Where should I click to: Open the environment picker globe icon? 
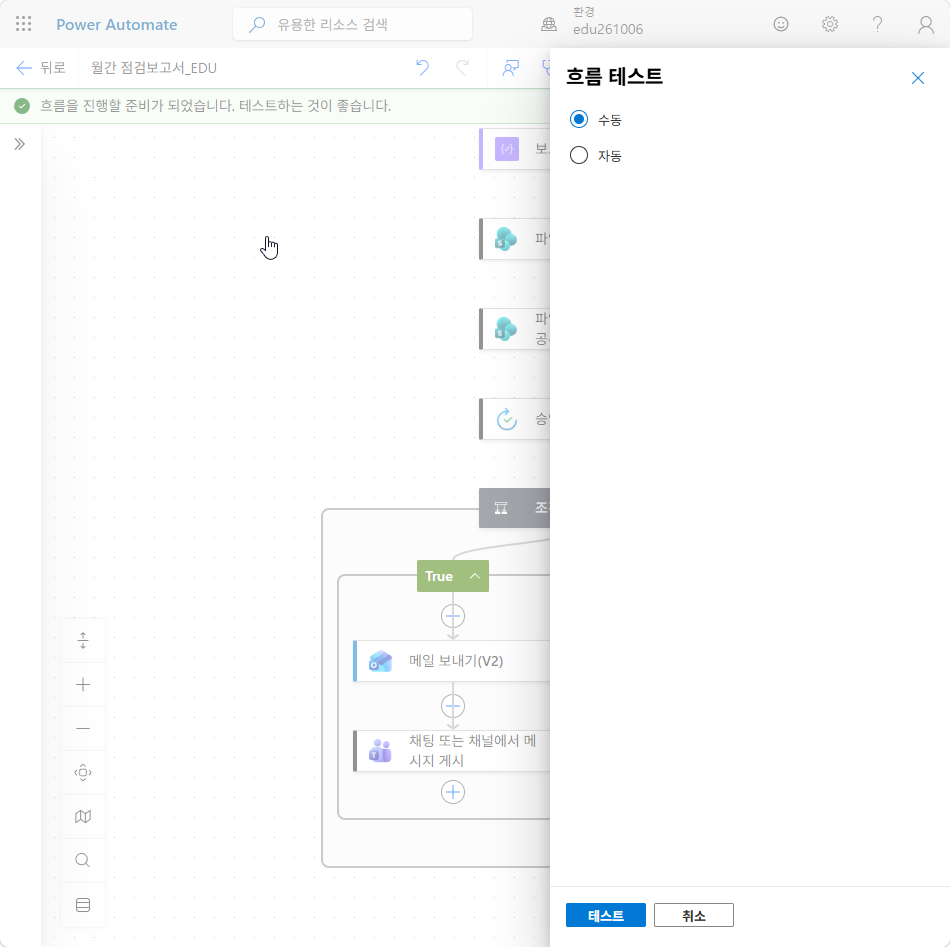point(549,24)
